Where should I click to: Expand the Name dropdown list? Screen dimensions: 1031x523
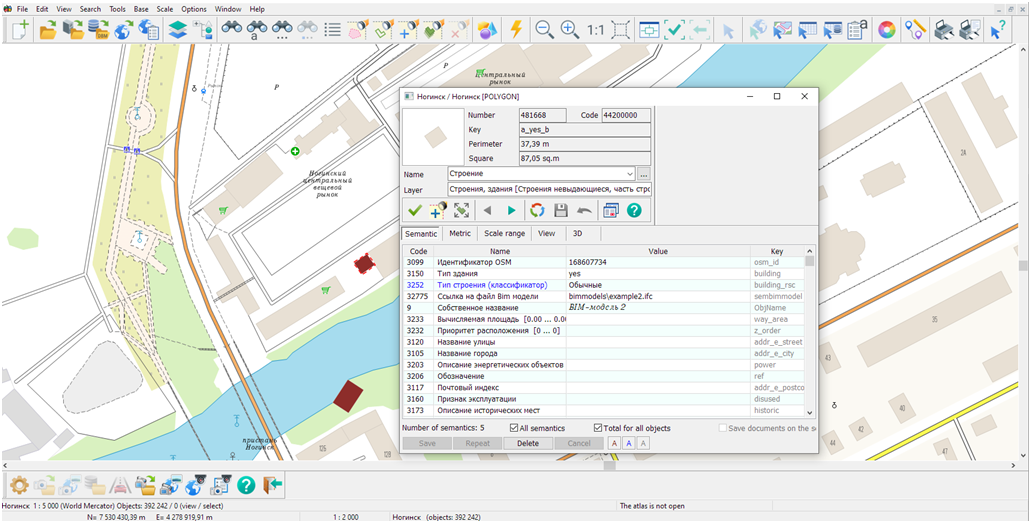point(628,174)
